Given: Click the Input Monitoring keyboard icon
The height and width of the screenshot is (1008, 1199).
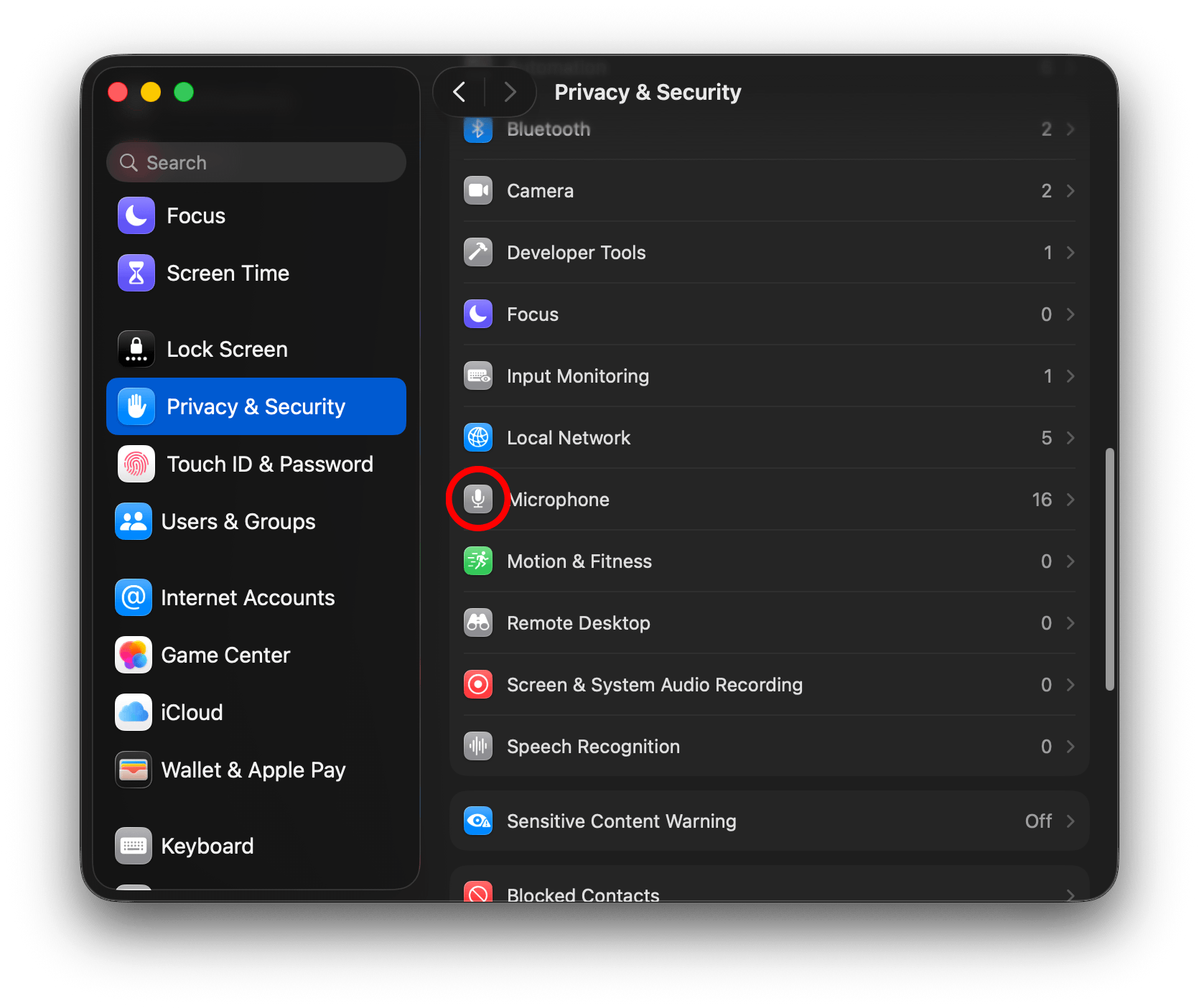Looking at the screenshot, I should [x=478, y=376].
